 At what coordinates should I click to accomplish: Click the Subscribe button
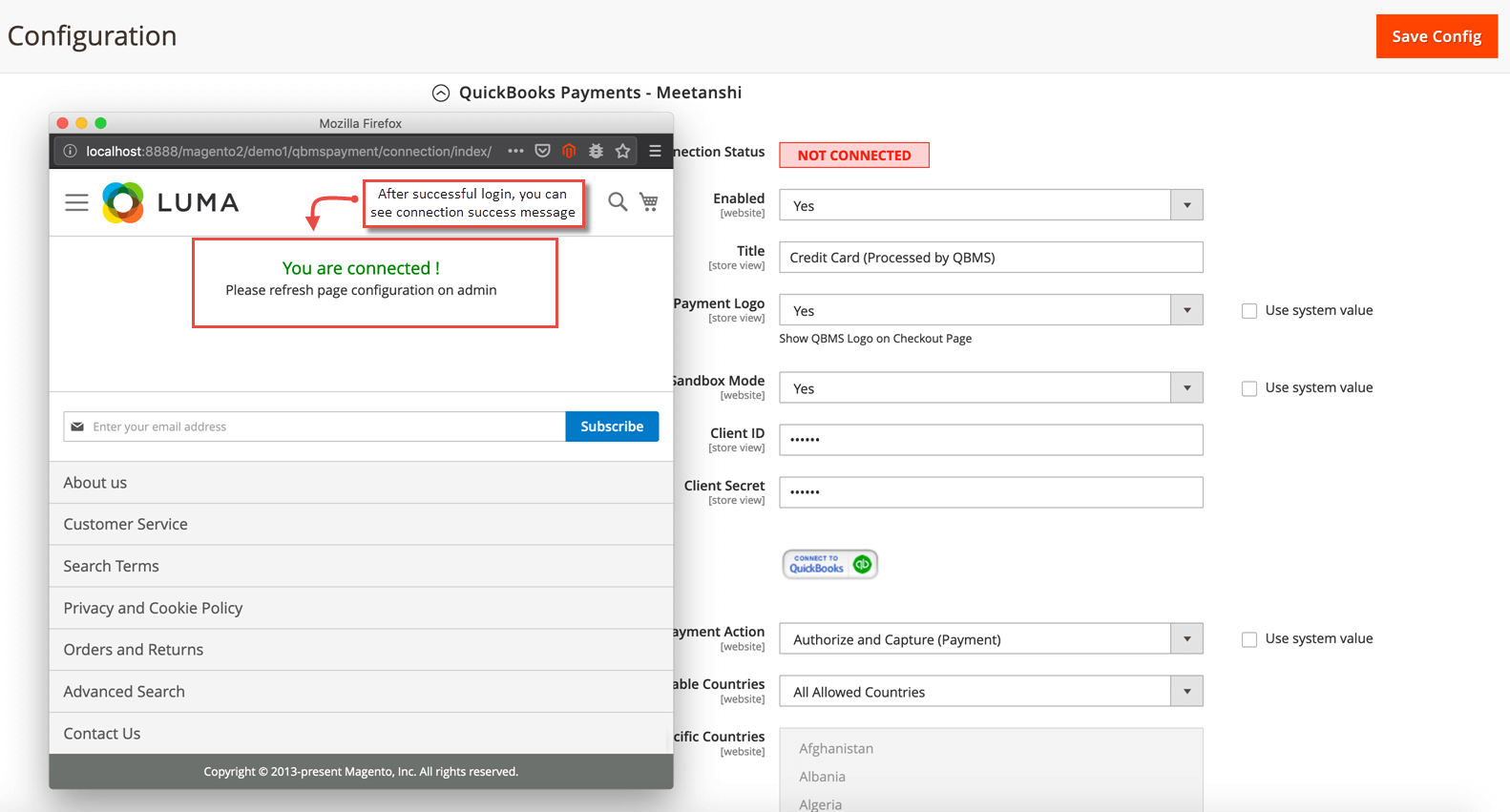[612, 427]
